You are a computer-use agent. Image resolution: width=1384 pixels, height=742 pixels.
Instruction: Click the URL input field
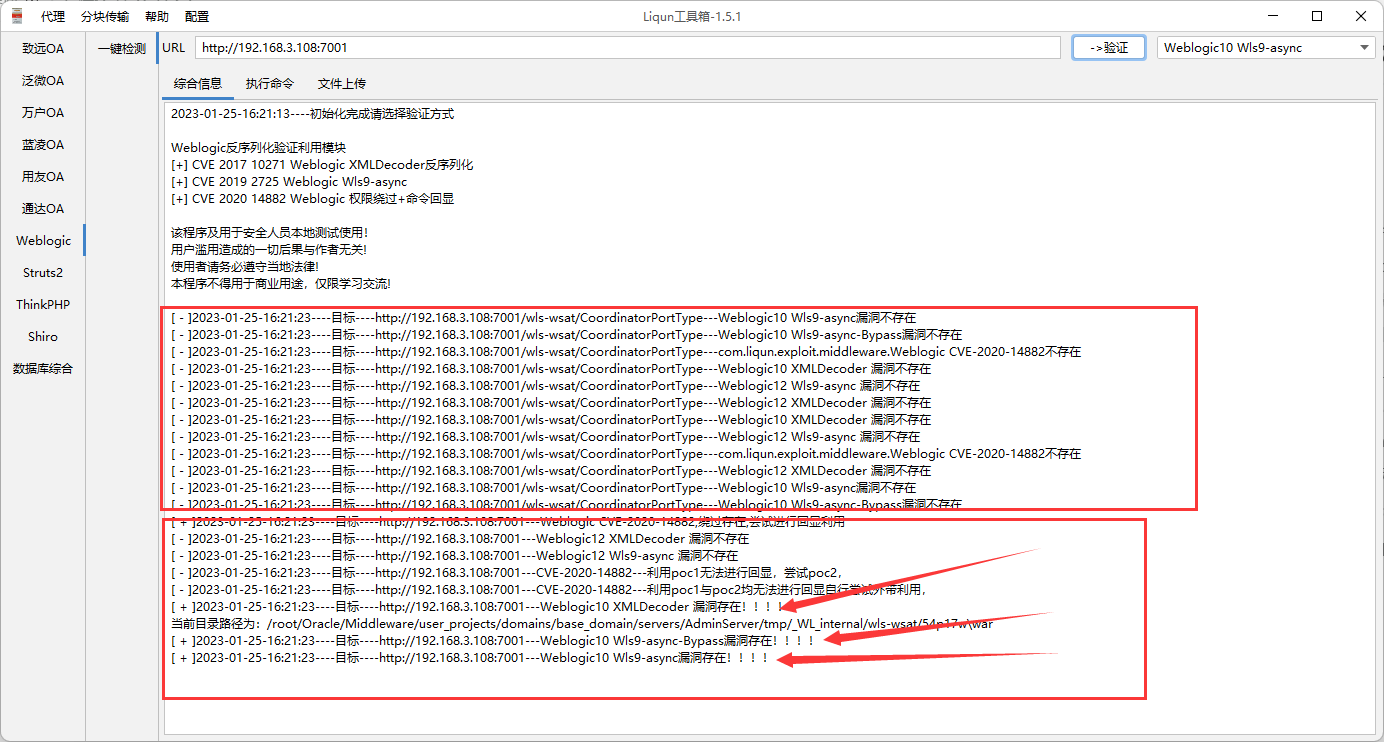click(626, 47)
